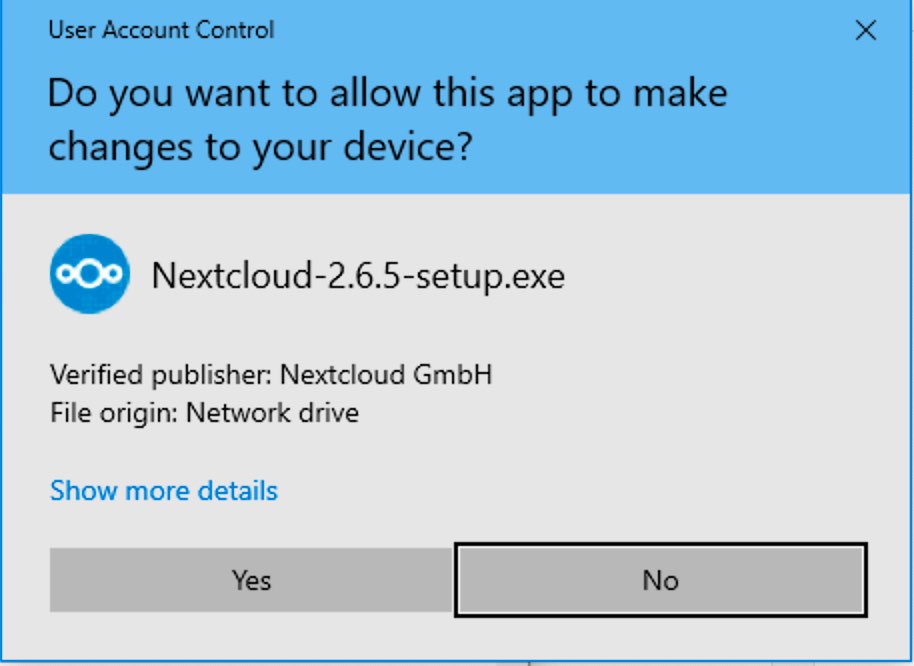This screenshot has height=666, width=914.
Task: Open the Show more details link
Action: click(164, 491)
